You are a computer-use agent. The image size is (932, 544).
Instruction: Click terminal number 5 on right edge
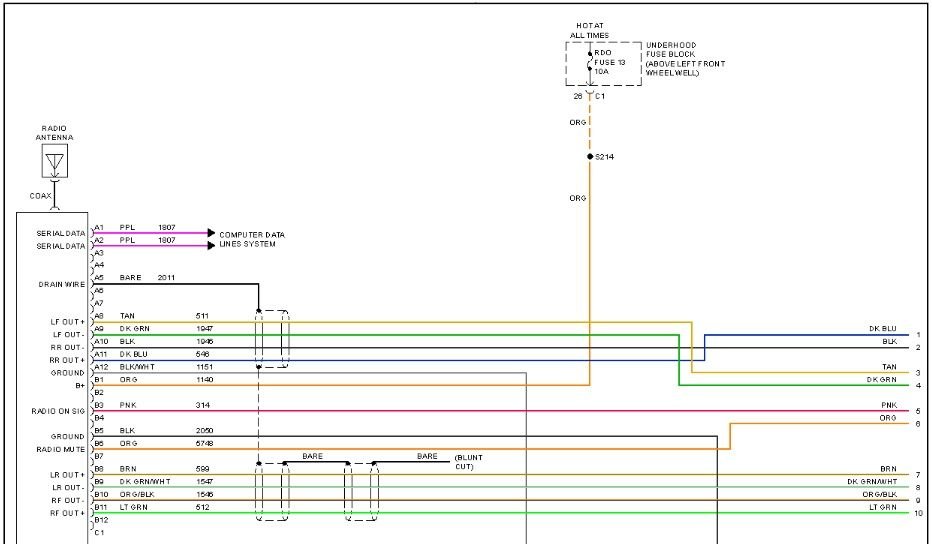click(917, 411)
